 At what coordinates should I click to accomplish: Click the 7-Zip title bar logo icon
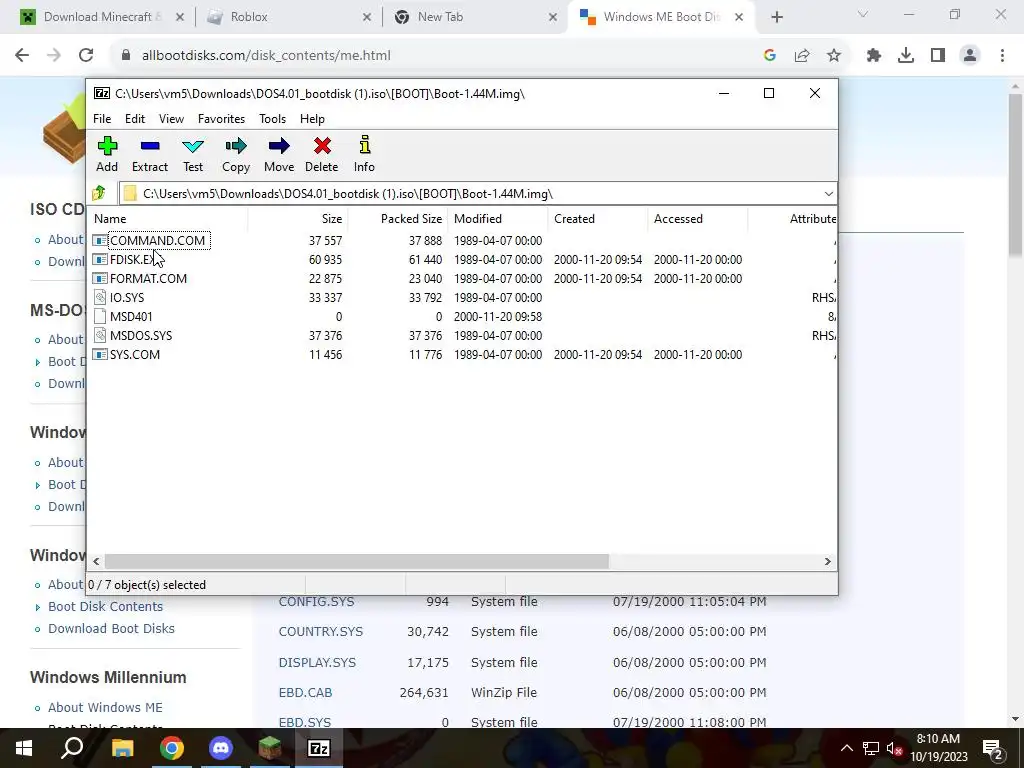[102, 93]
